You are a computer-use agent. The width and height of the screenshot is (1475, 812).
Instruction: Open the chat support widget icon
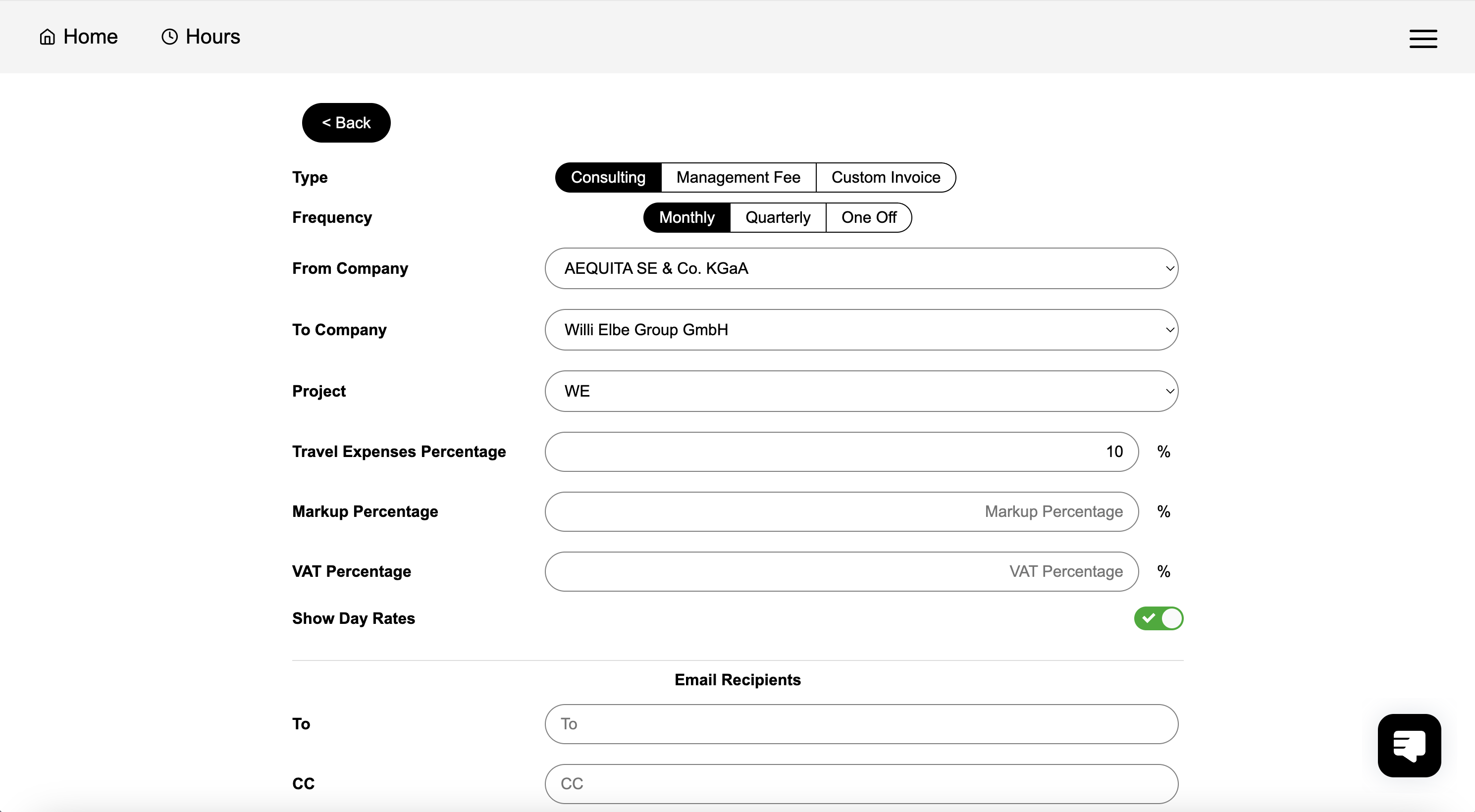(x=1409, y=745)
